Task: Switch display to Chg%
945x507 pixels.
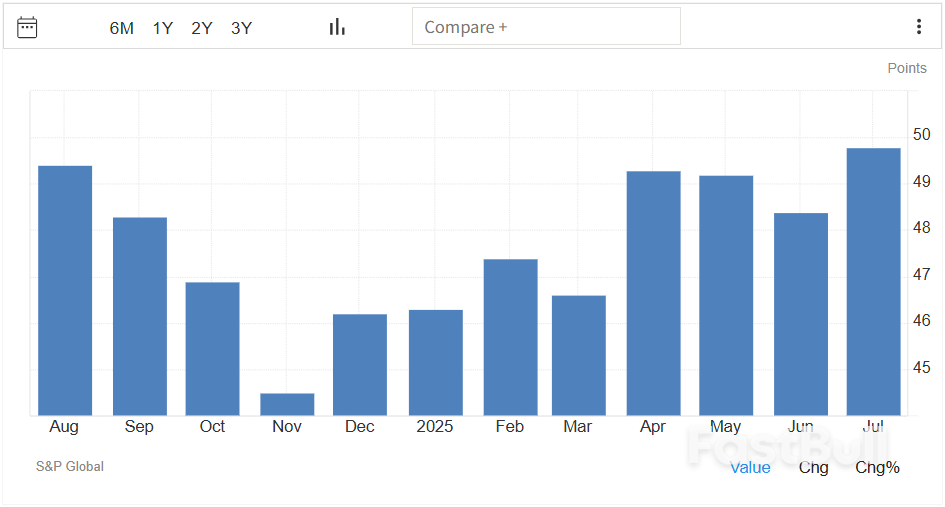Action: coord(877,467)
